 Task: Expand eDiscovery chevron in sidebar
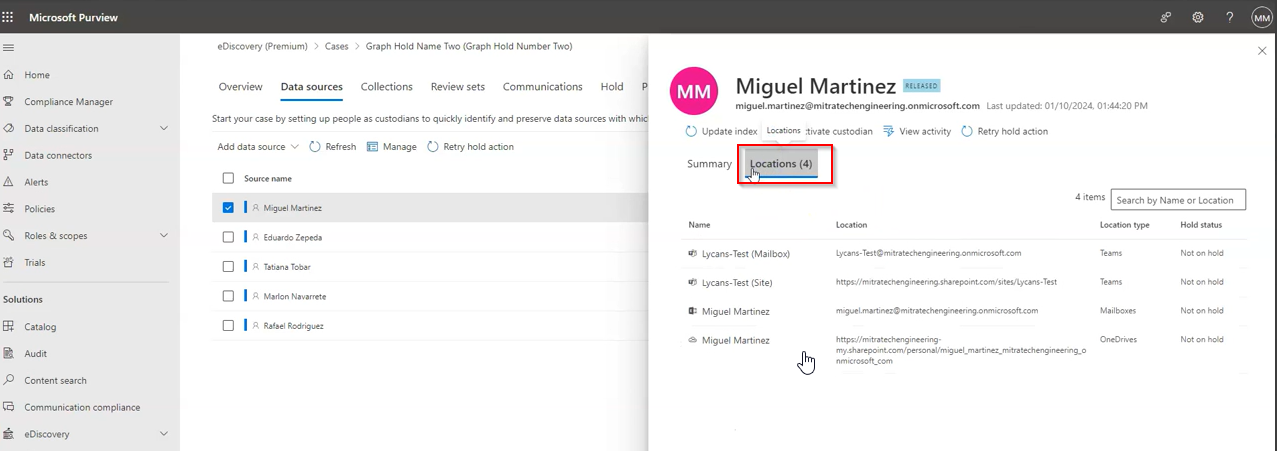coord(164,434)
